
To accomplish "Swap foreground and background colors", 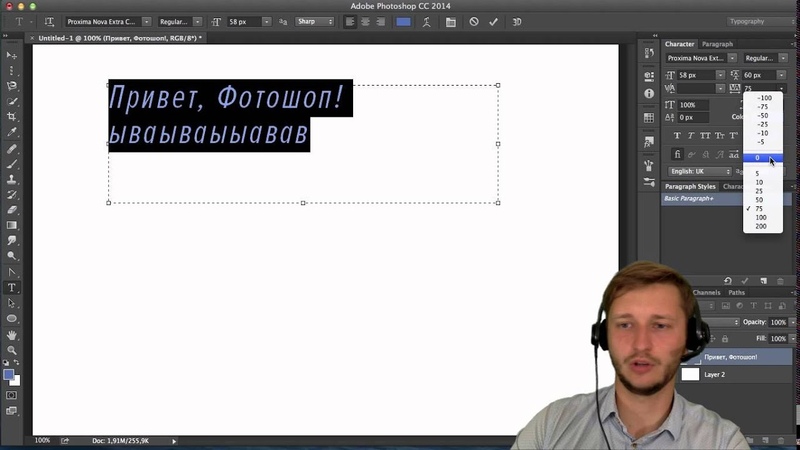I will (x=17, y=362).
